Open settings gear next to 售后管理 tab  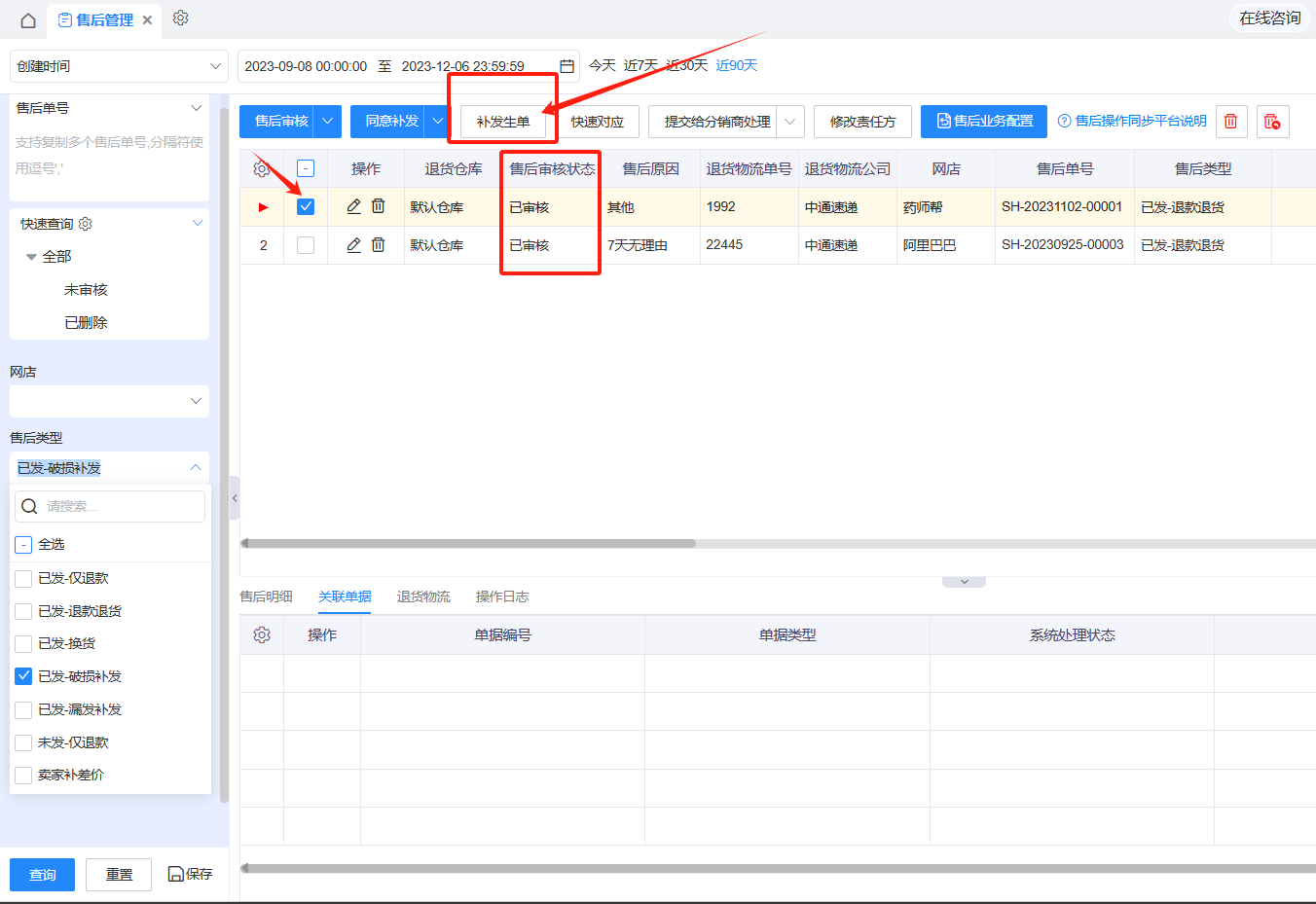180,18
